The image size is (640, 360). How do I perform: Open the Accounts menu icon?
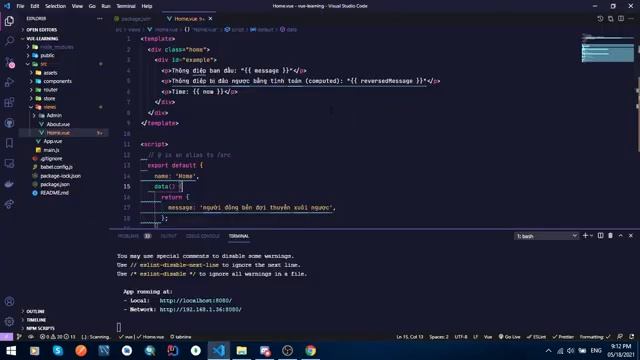click(x=9, y=302)
